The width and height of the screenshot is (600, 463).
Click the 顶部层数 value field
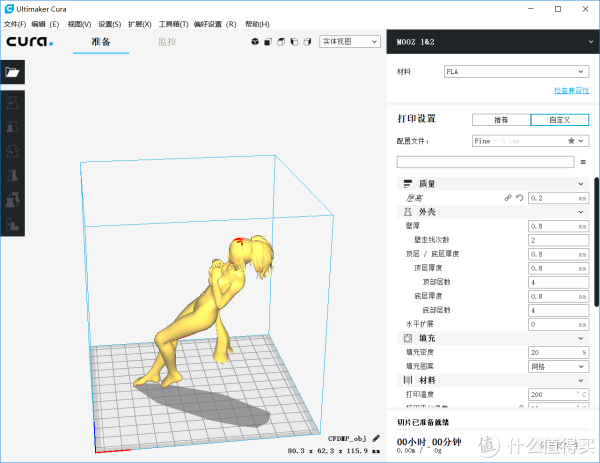click(558, 282)
